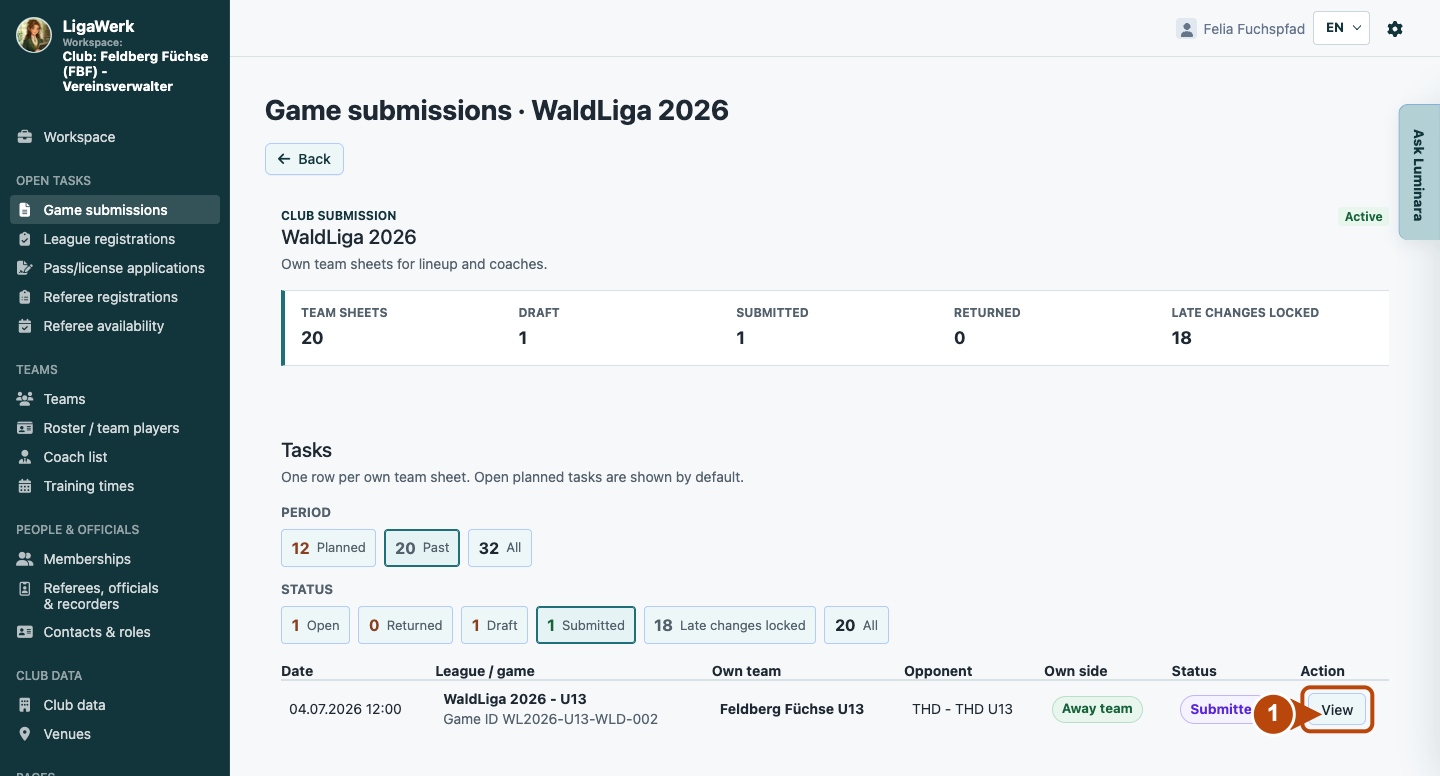Click the Memberships icon in sidebar
This screenshot has width=1440, height=776.
tap(25, 559)
